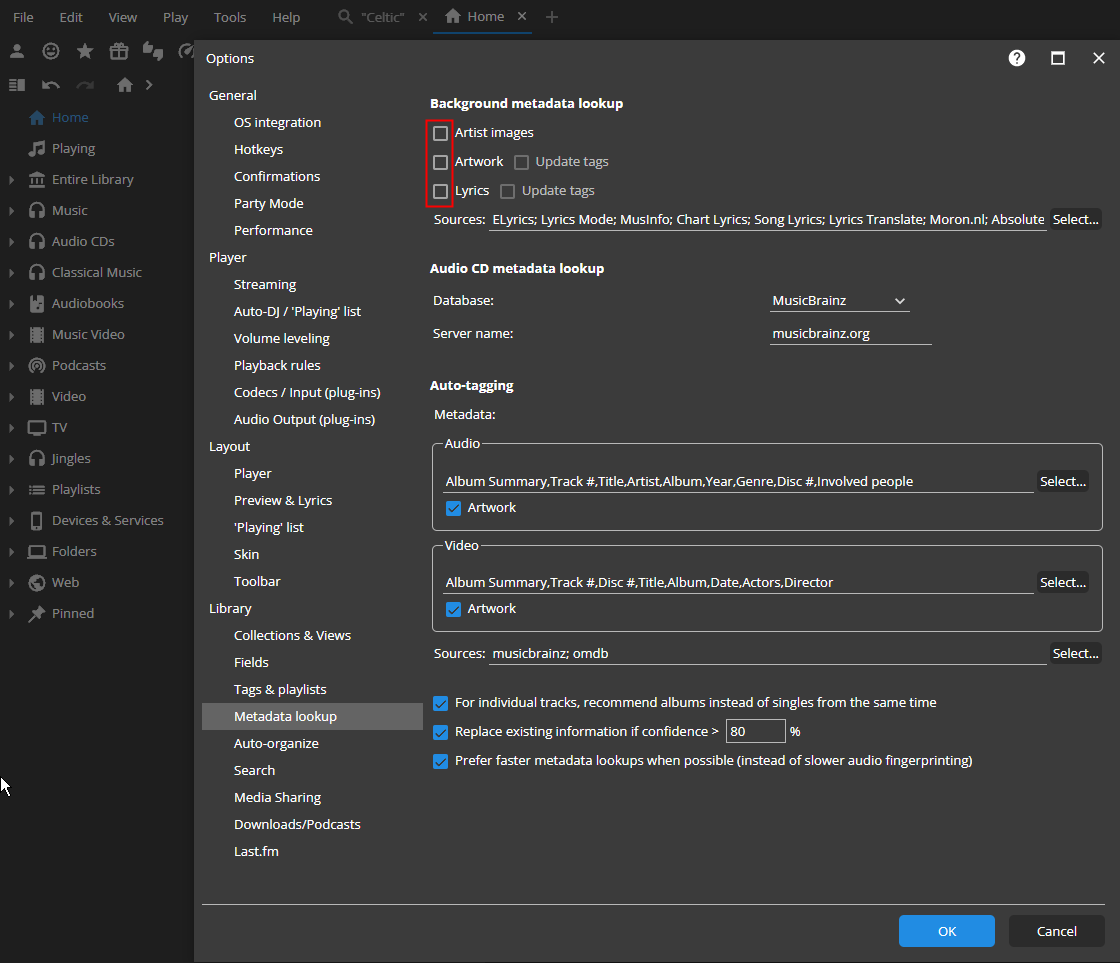Open the File menu
The image size is (1120, 963).
coord(24,17)
